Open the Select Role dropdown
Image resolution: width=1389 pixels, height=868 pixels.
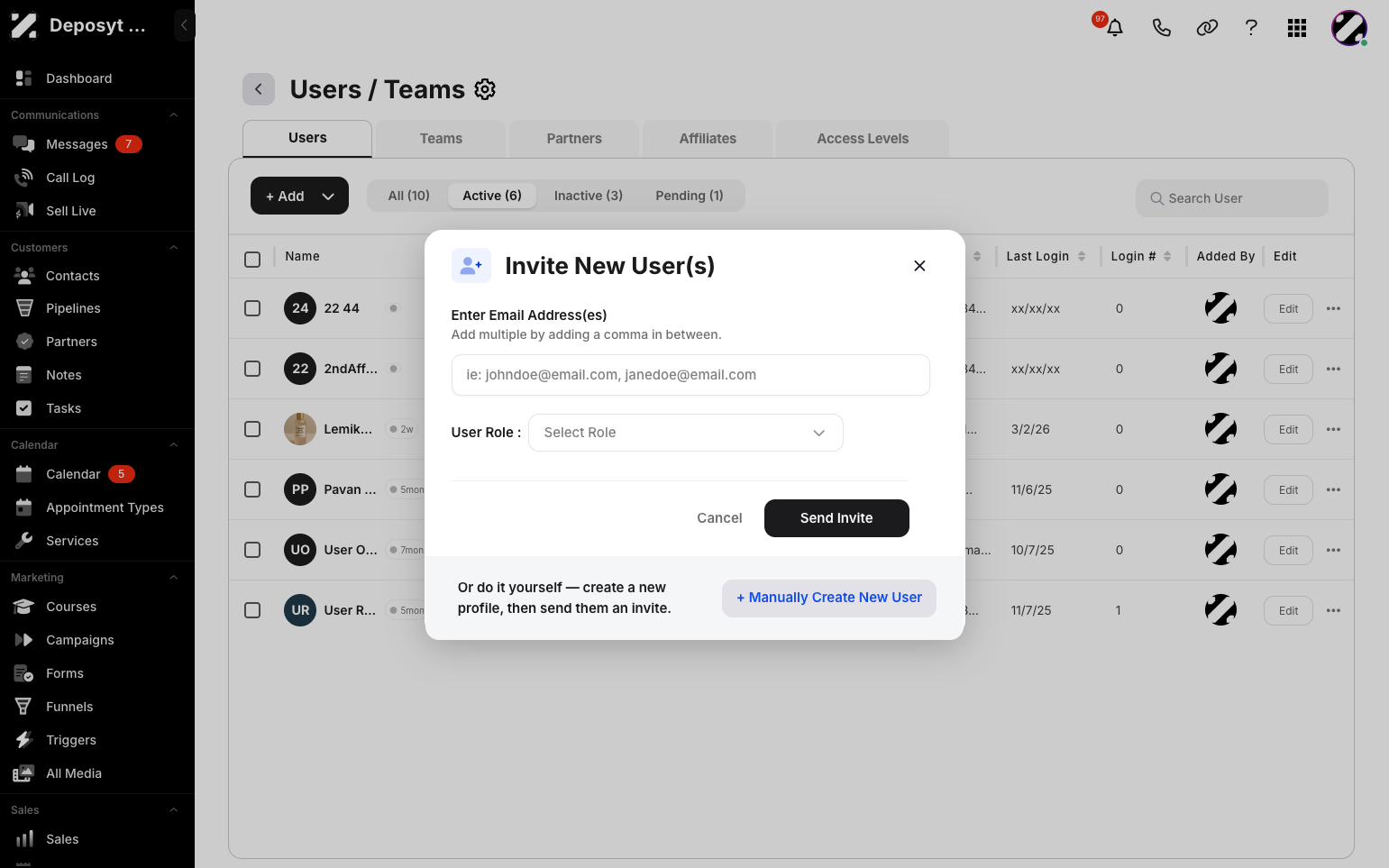[x=686, y=433]
